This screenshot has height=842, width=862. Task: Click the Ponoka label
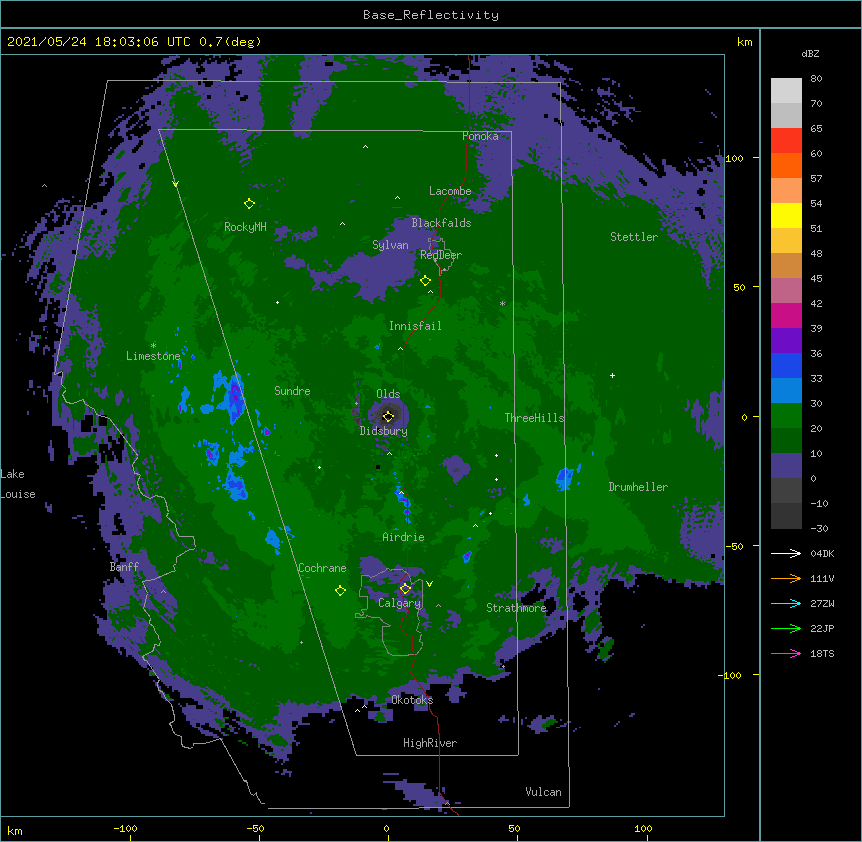pyautogui.click(x=480, y=136)
